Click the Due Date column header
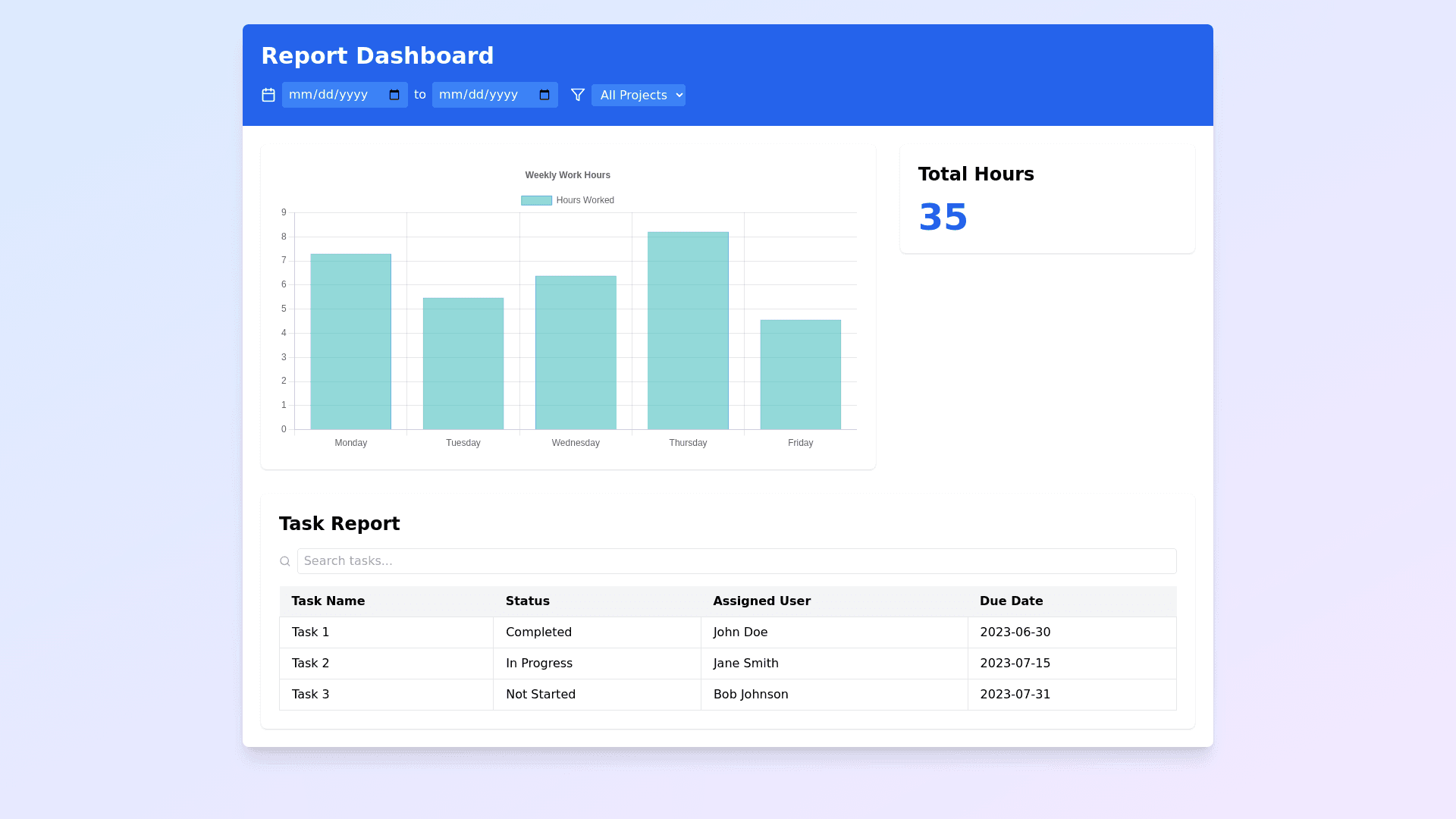This screenshot has width=1456, height=819. click(x=1011, y=601)
